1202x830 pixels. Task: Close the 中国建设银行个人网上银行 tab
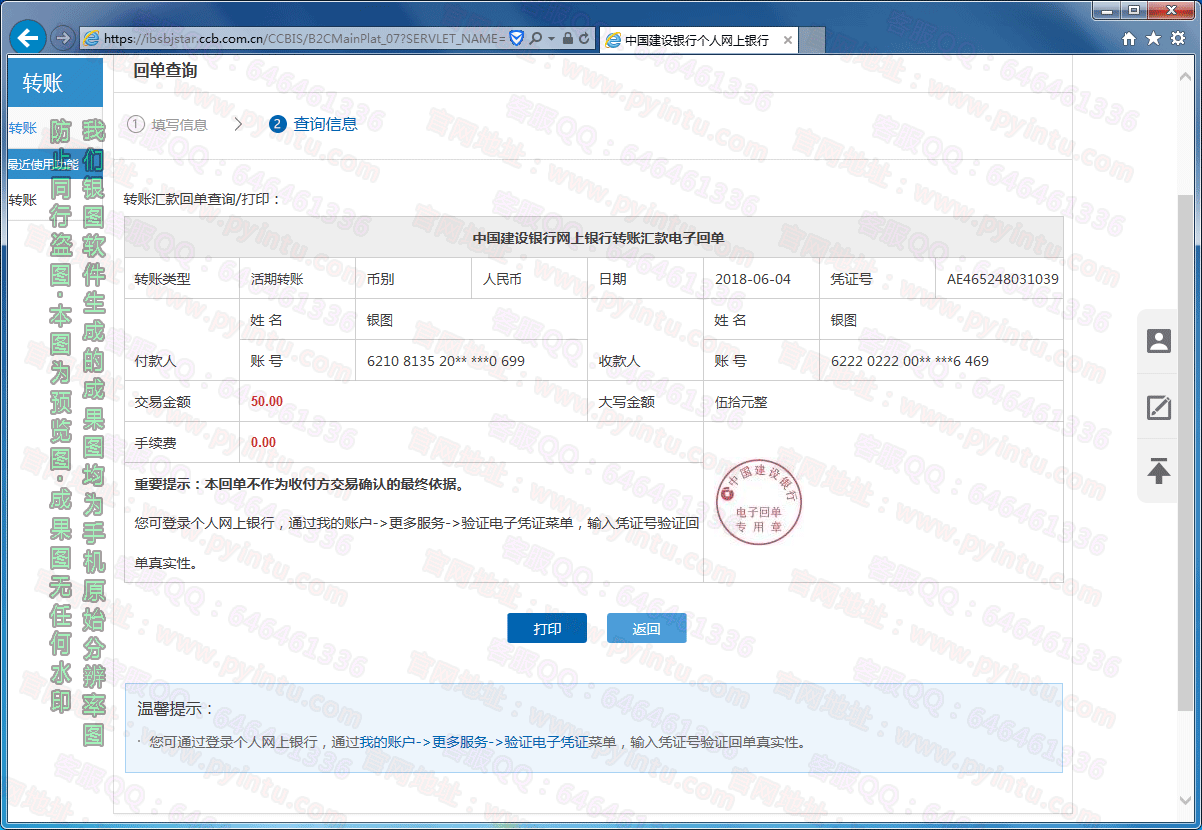787,40
